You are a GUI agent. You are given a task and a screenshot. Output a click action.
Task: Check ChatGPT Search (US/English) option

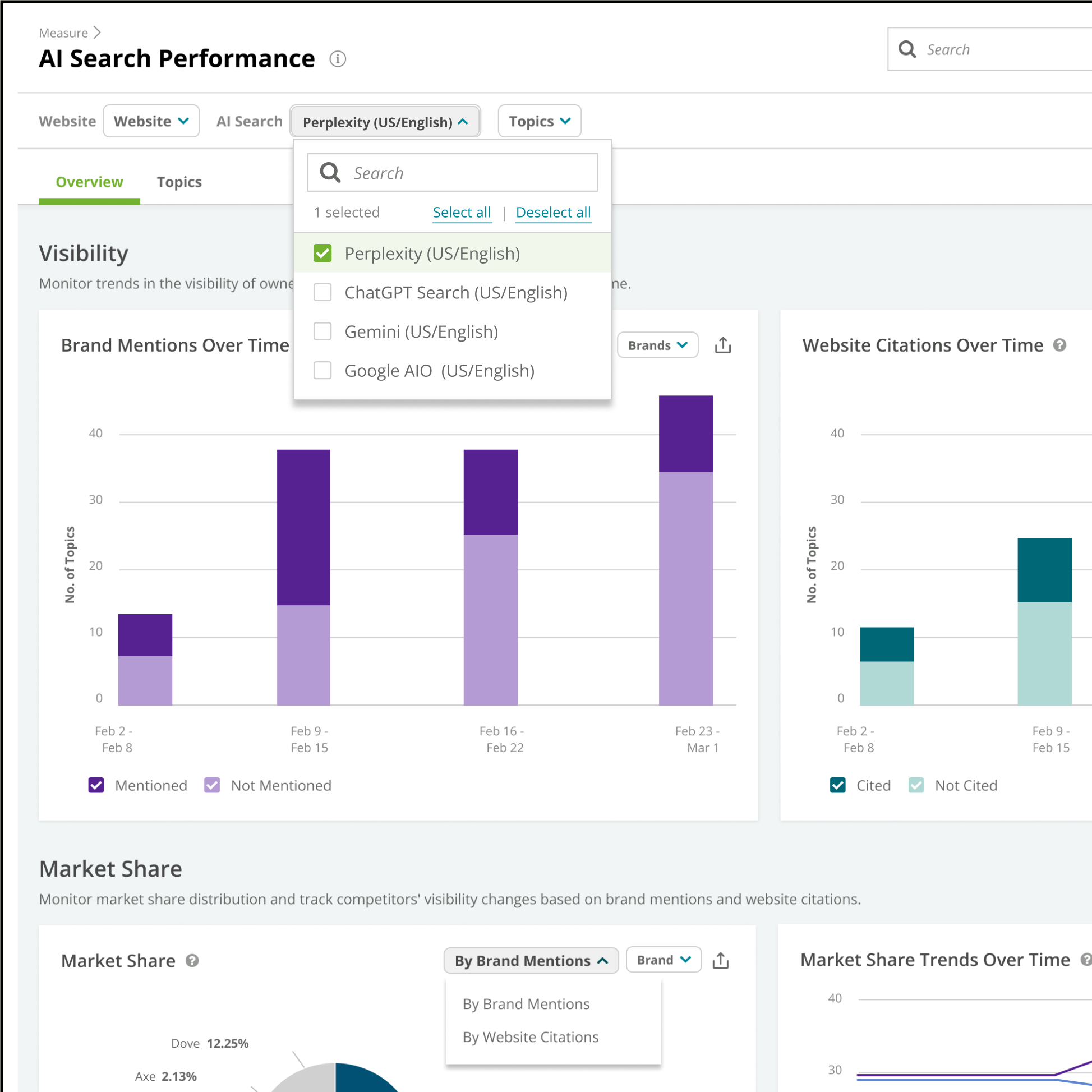[322, 292]
